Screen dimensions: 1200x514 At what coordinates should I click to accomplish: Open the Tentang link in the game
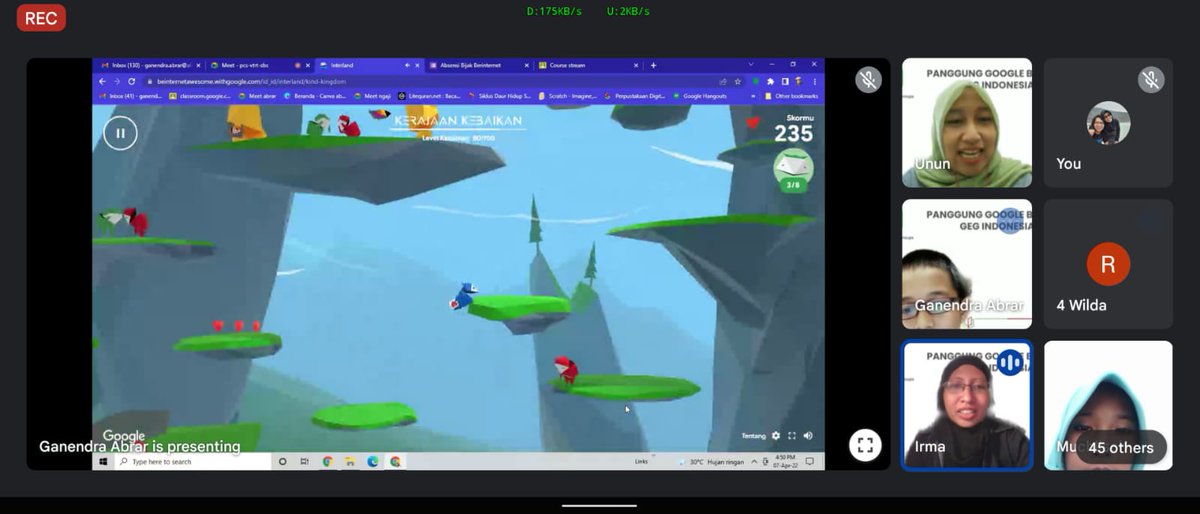pyautogui.click(x=753, y=436)
